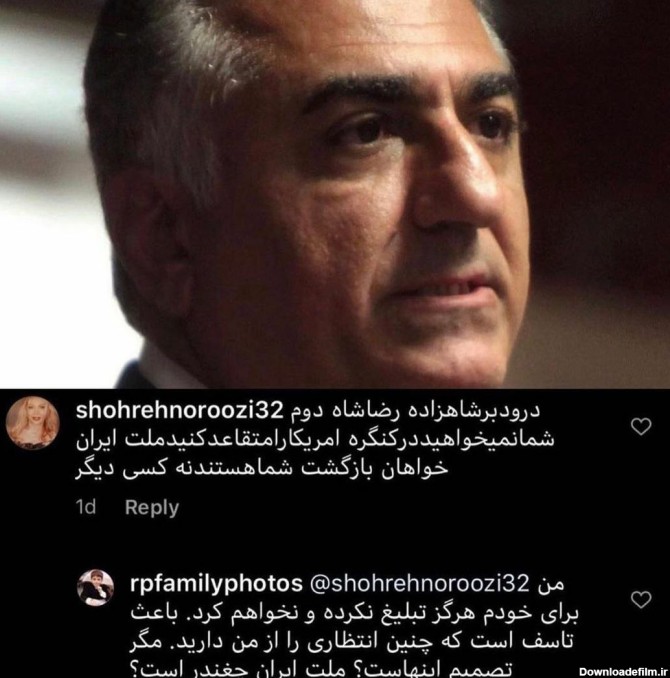Screen dimensions: 670x678
Task: Open the rpfamilyphotos username link
Action: point(216,583)
